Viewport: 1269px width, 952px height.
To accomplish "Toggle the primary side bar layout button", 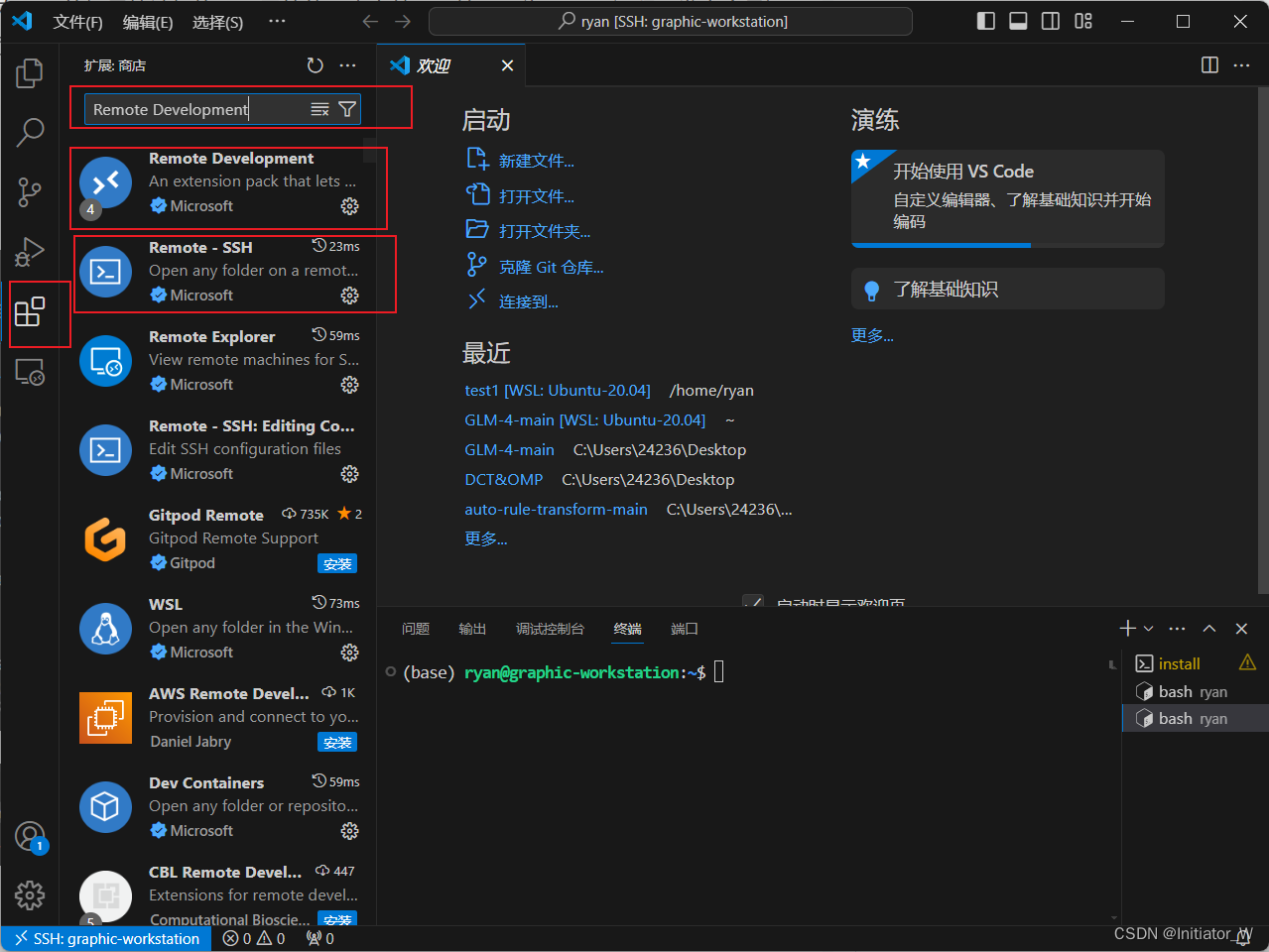I will click(986, 21).
